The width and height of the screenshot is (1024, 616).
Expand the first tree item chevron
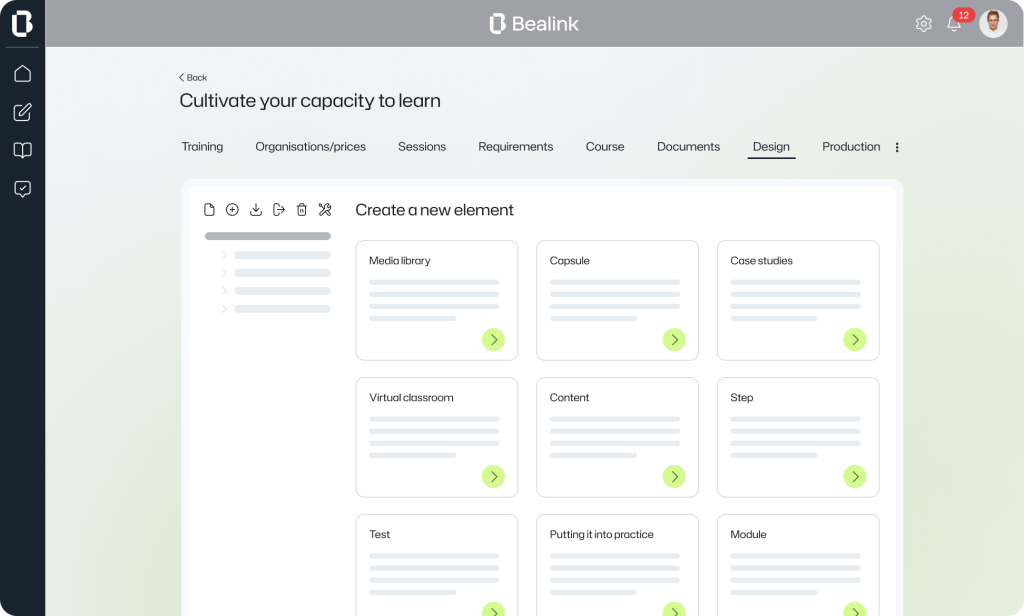(x=224, y=255)
